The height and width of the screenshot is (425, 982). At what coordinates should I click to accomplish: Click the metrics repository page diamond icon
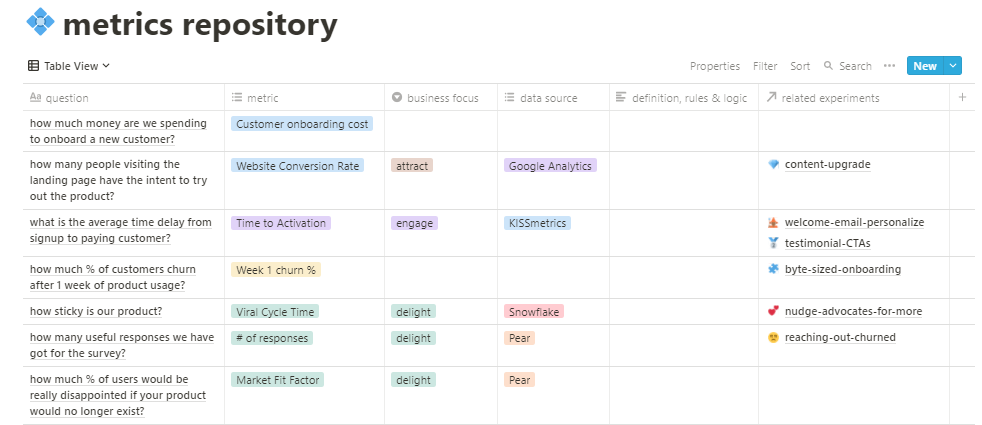pyautogui.click(x=41, y=22)
